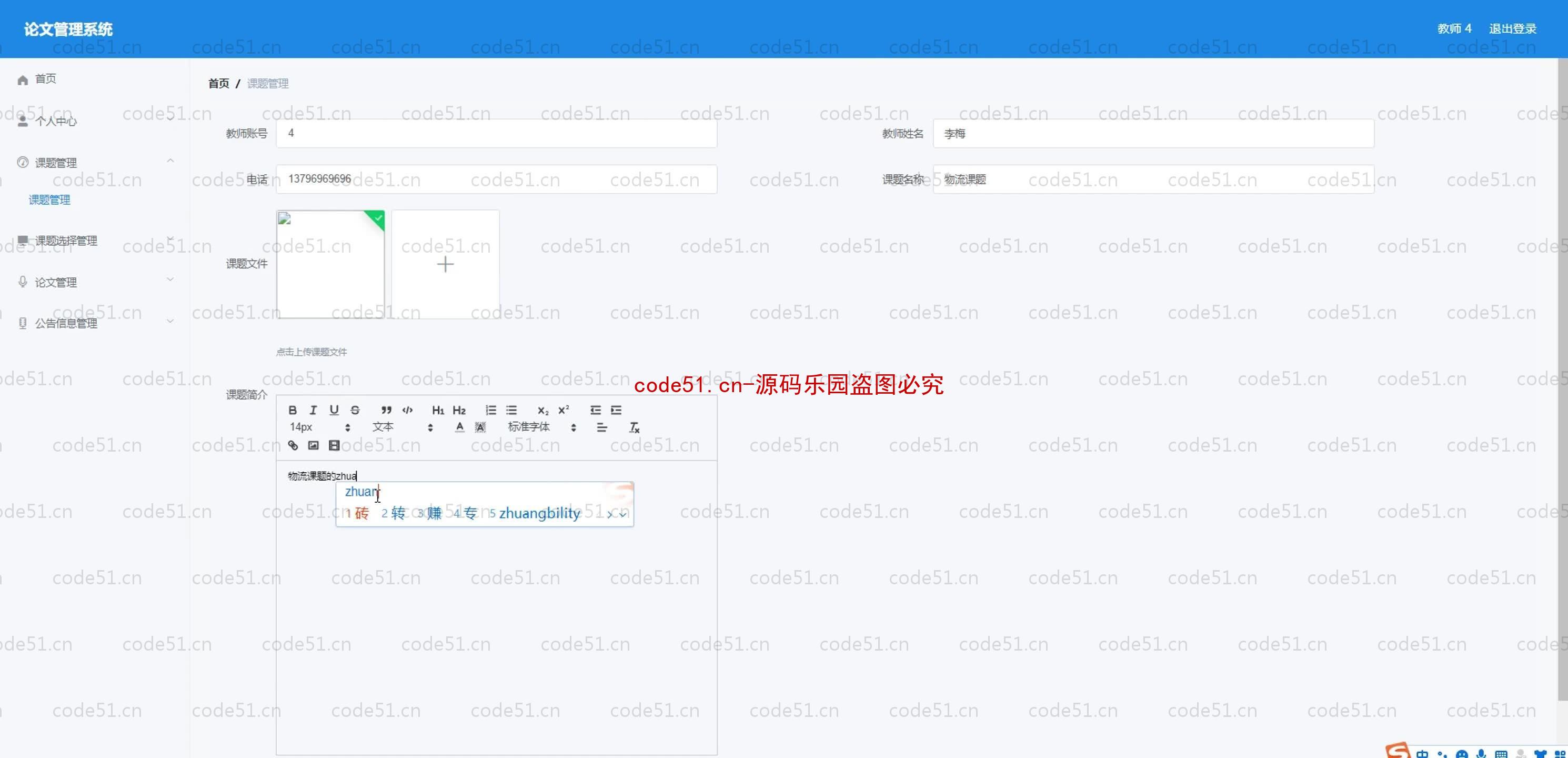Choose IME candidate 专

[466, 513]
